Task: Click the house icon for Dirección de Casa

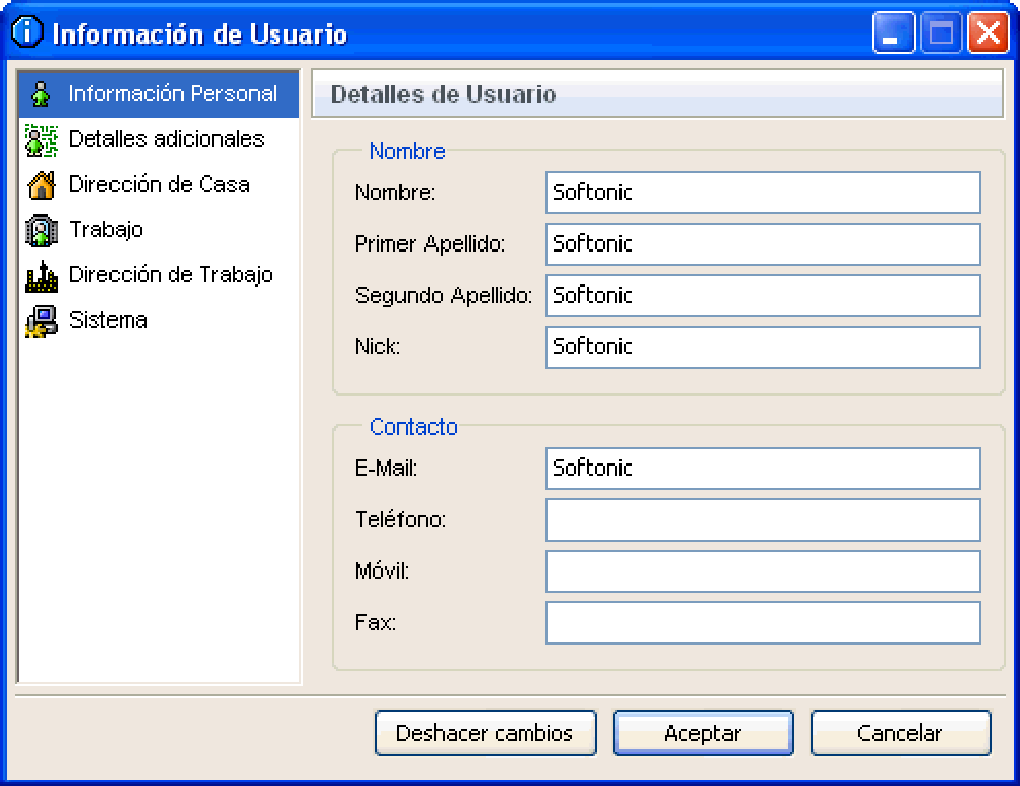Action: point(41,185)
